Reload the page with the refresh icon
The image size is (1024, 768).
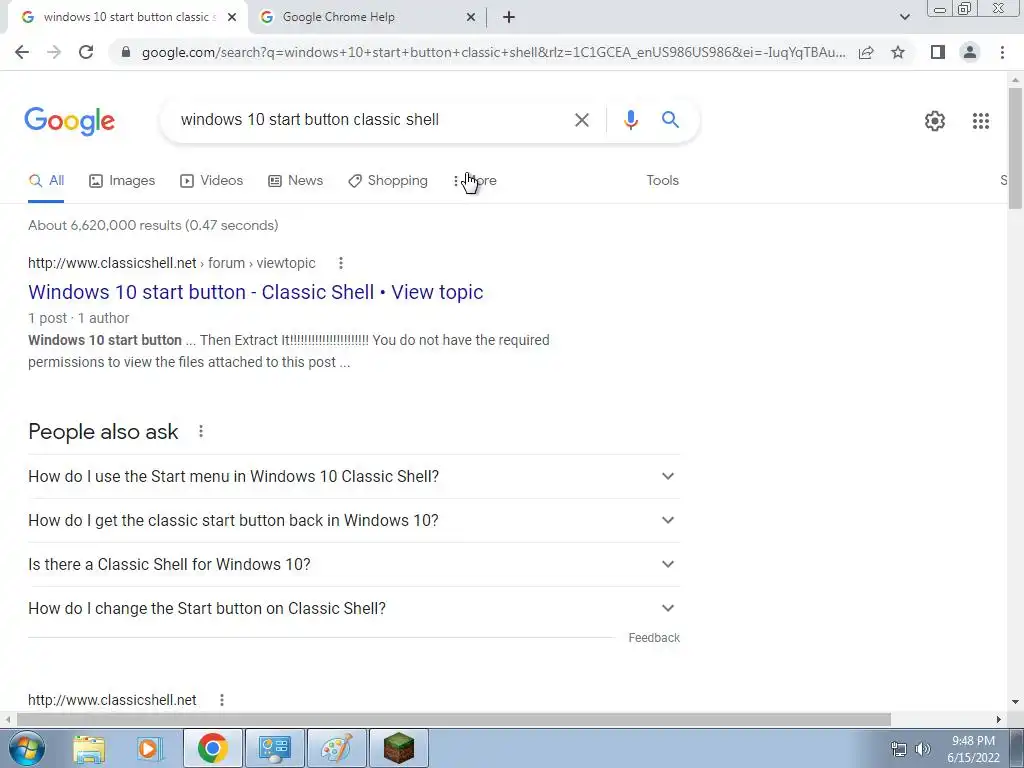(86, 52)
